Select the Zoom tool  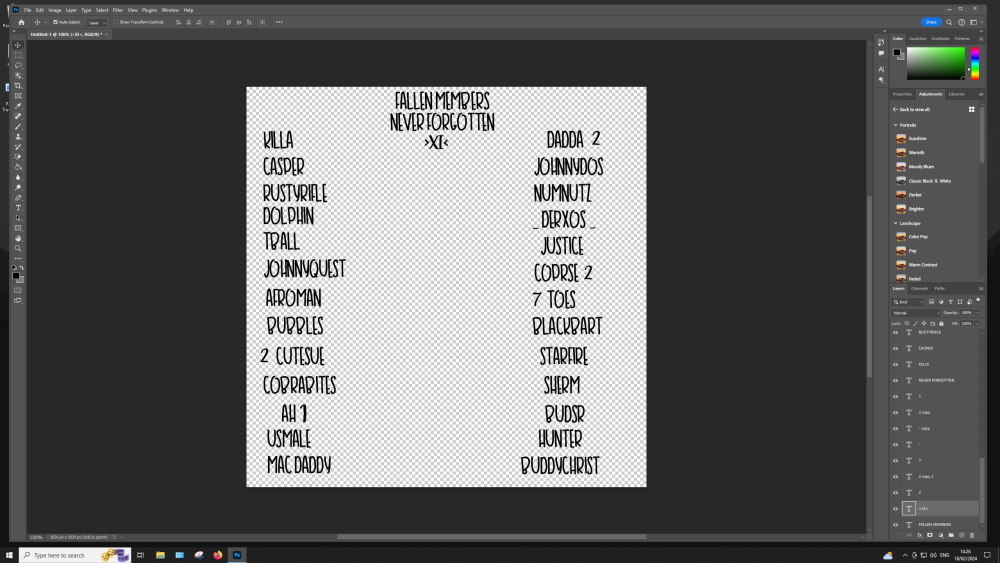pyautogui.click(x=18, y=249)
